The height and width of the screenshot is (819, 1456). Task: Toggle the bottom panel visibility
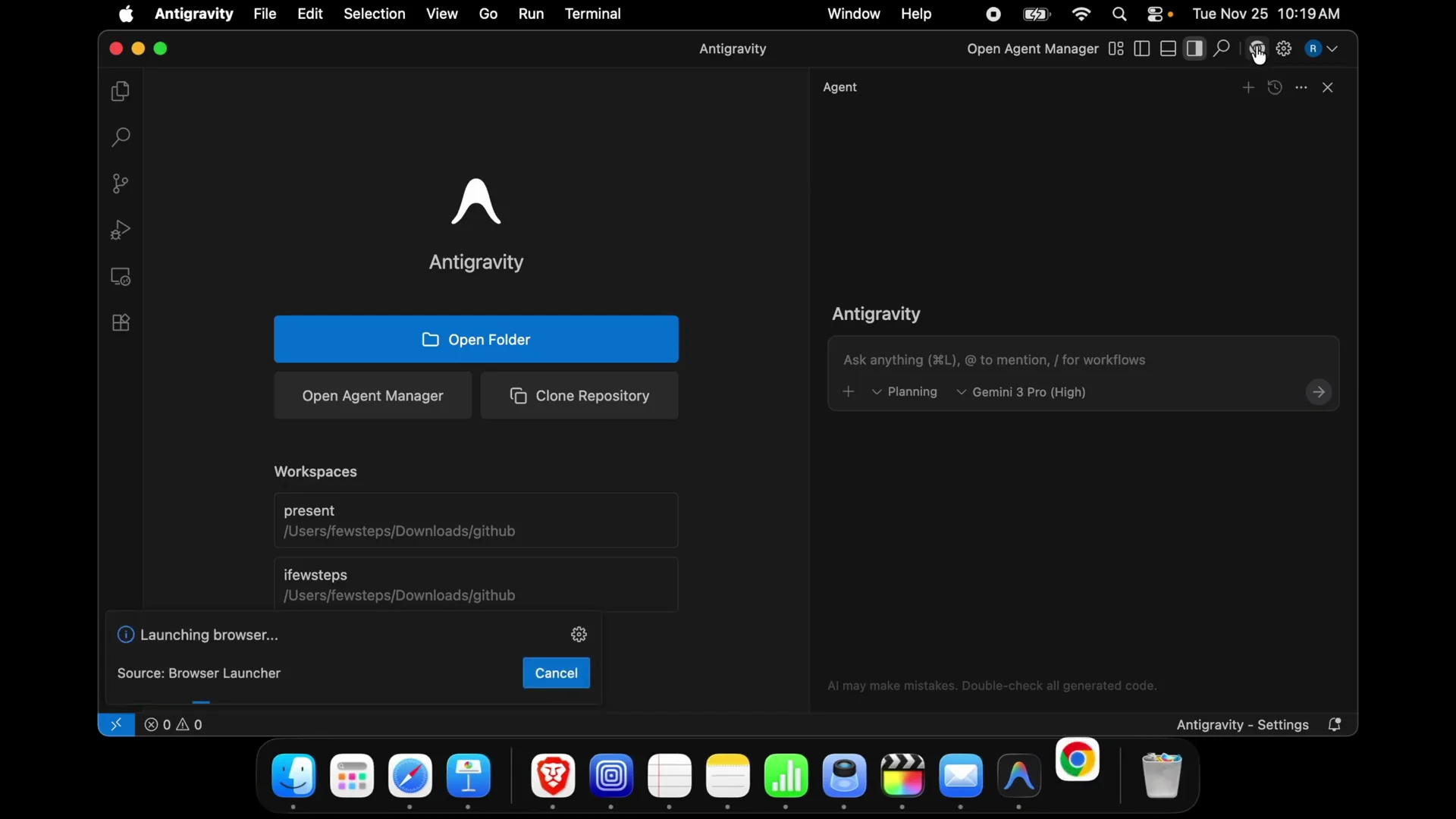1168,49
